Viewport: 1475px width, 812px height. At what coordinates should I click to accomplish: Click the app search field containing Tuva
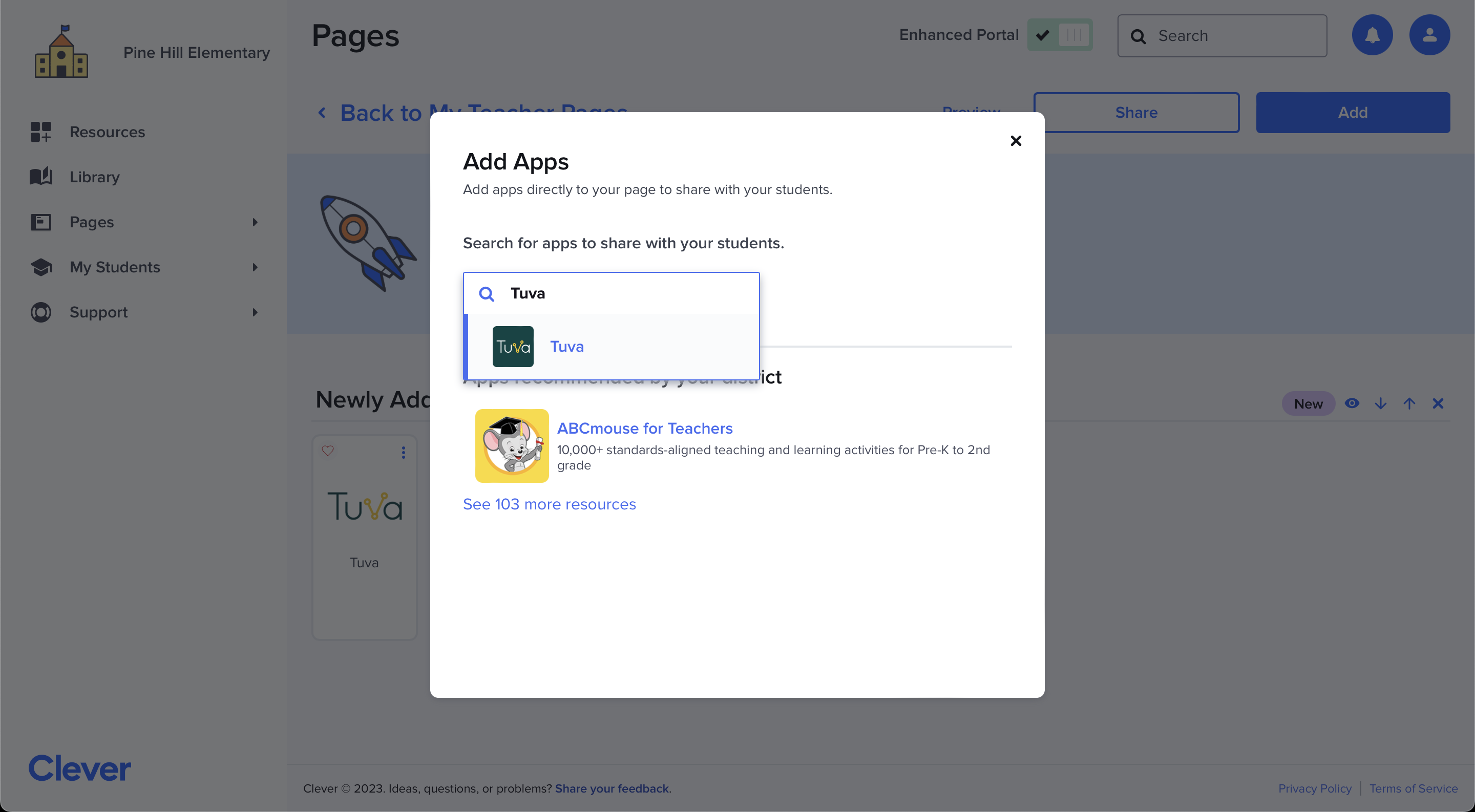[611, 293]
